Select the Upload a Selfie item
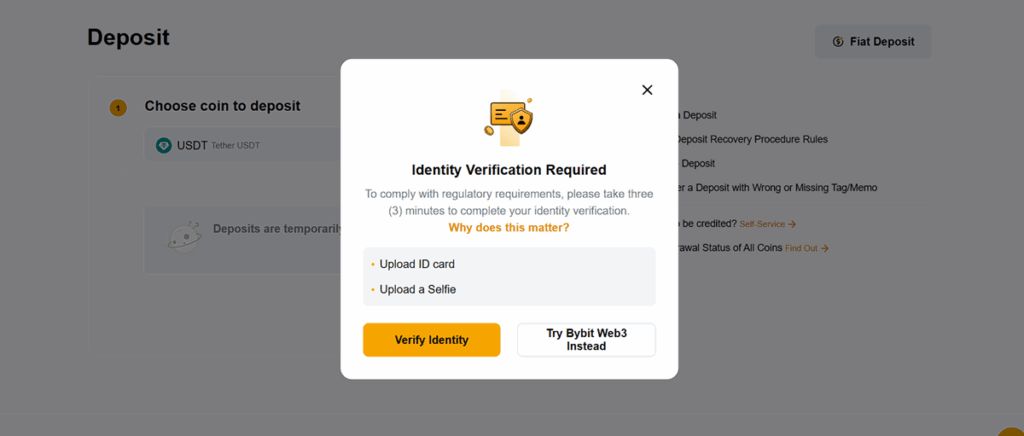This screenshot has width=1024, height=436. coord(417,290)
